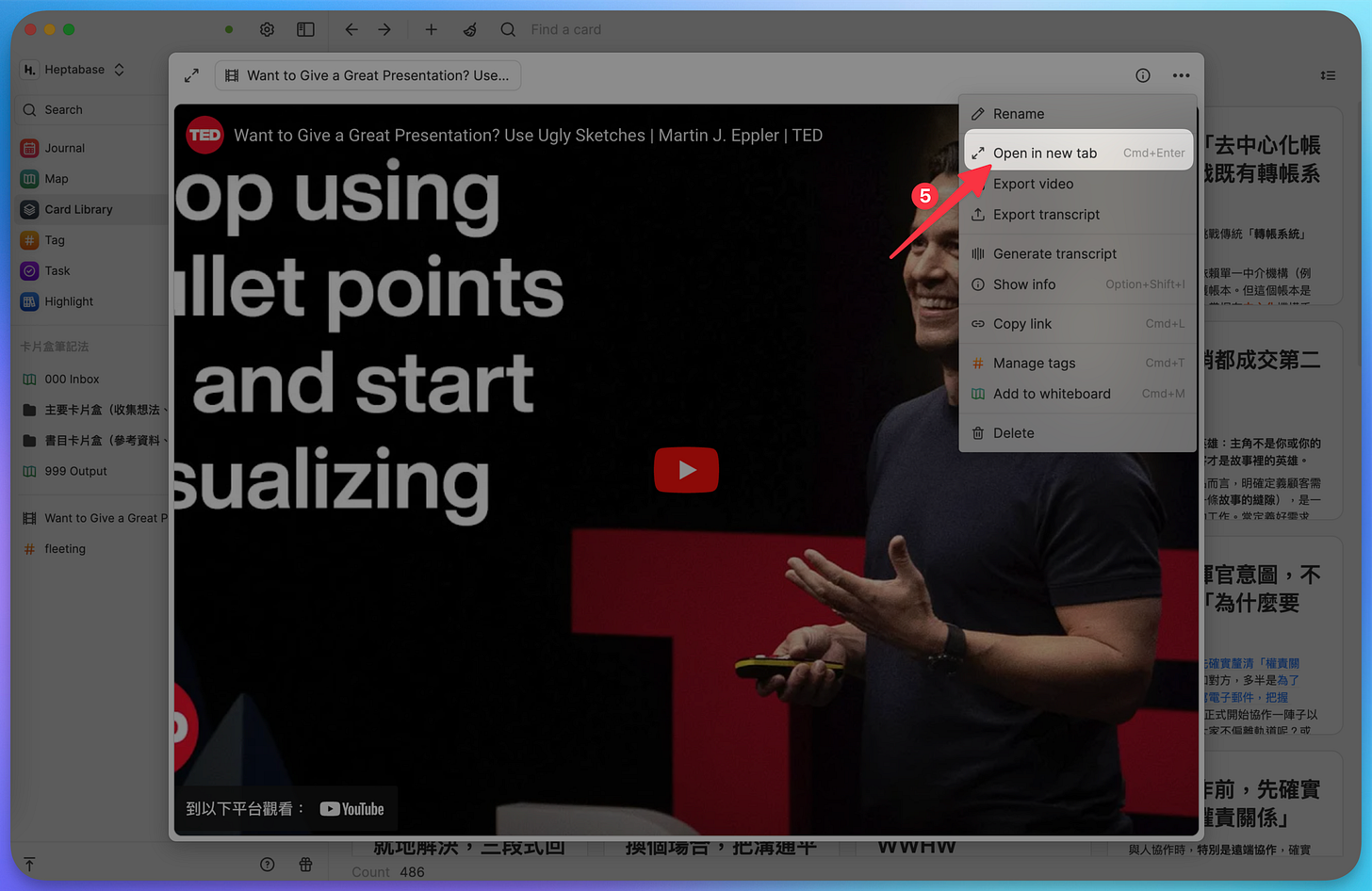Open the card info circle icon
This screenshot has width=1372, height=891.
coord(1143,75)
